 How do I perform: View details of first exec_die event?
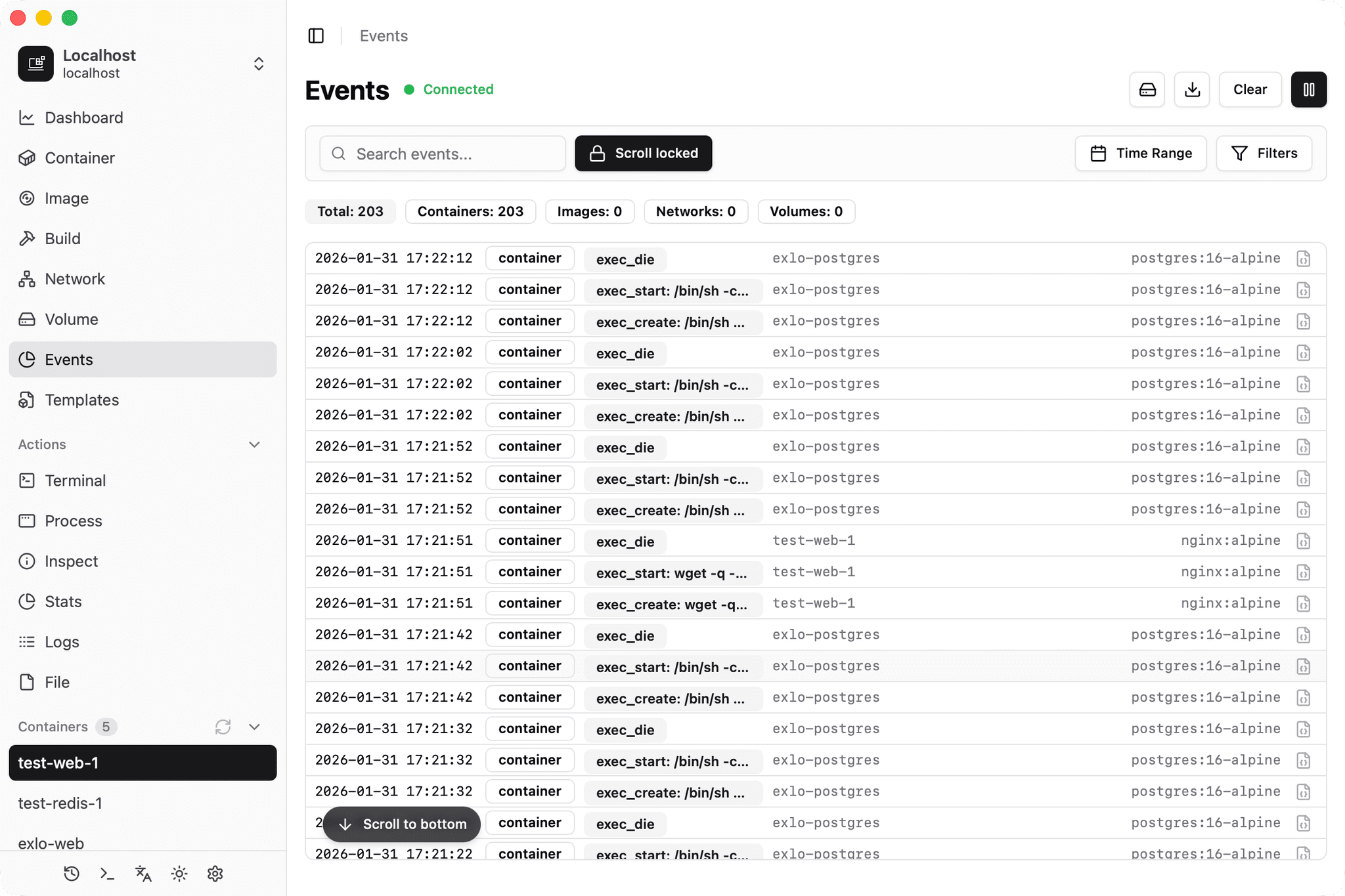point(1303,259)
